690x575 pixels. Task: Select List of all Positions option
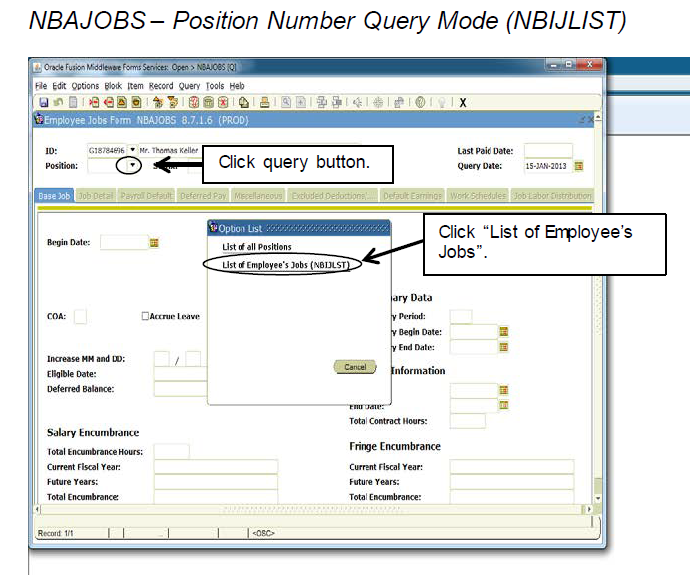pos(259,246)
